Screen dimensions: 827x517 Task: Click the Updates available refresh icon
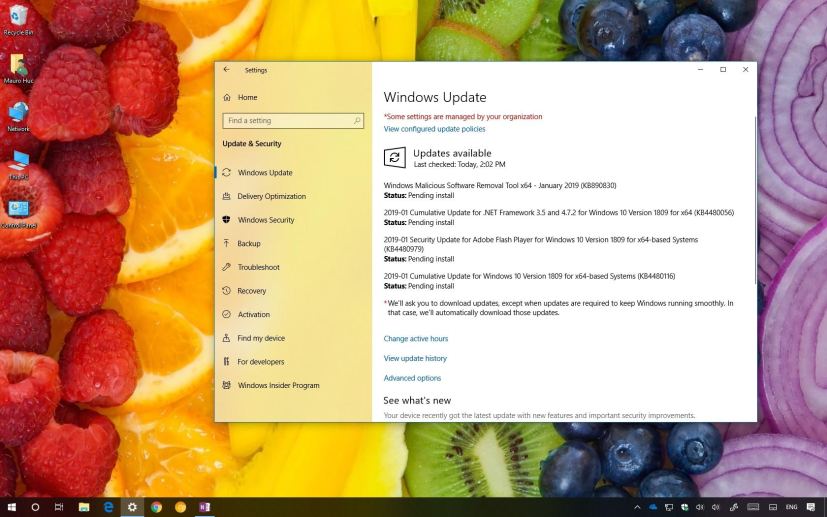(x=395, y=158)
